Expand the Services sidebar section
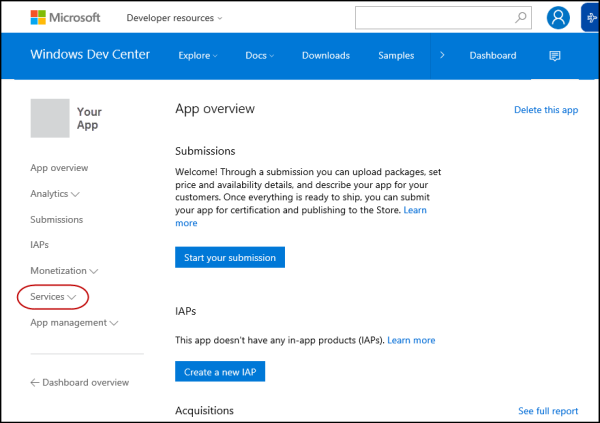Image resolution: width=600 pixels, height=423 pixels. pos(53,297)
